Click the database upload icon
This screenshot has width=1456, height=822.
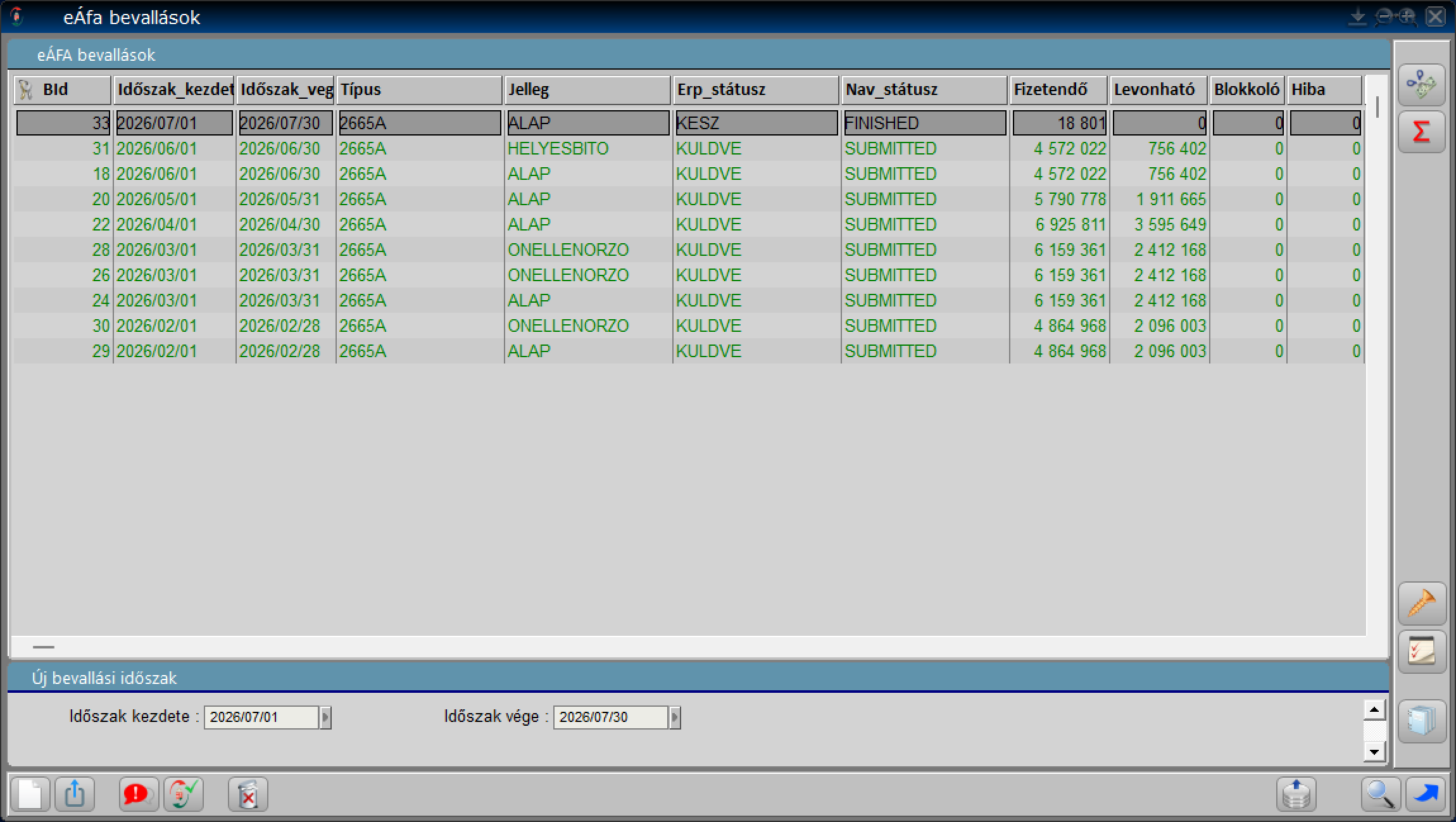coord(1296,794)
